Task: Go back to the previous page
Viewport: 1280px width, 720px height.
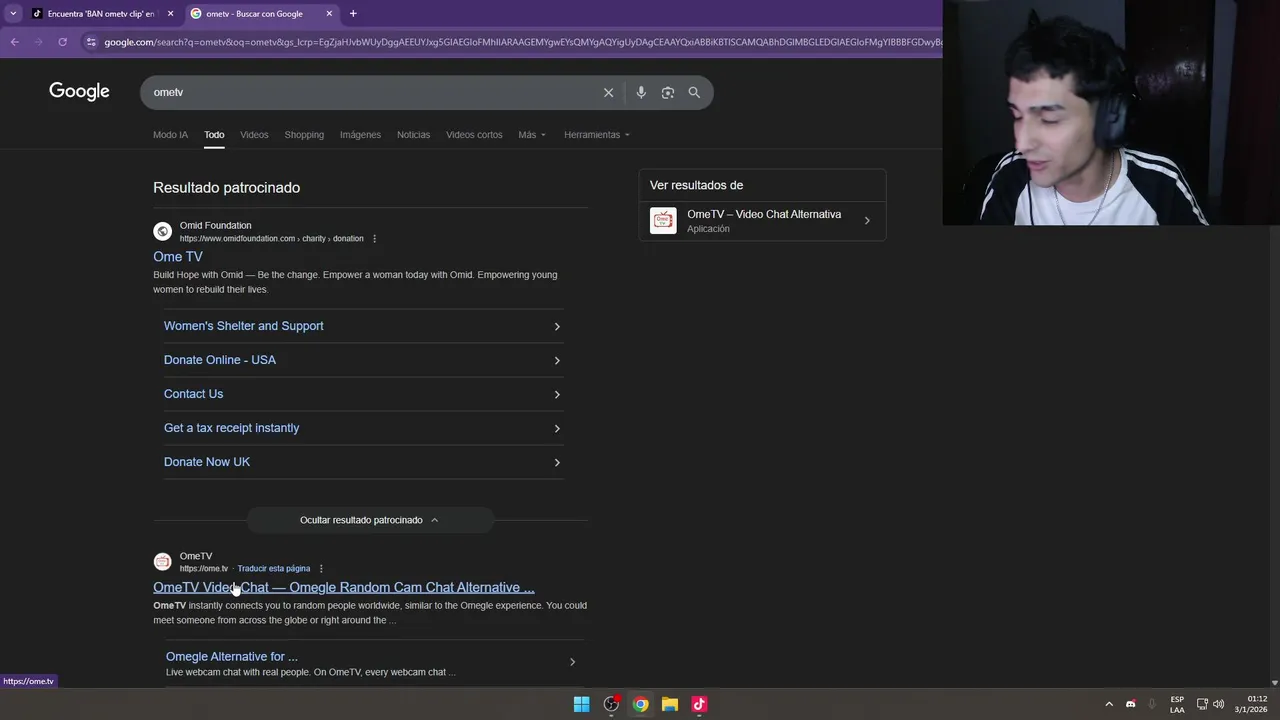Action: 14,42
